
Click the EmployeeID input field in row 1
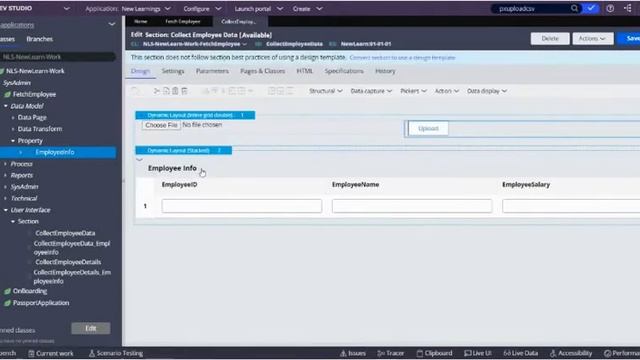242,206
